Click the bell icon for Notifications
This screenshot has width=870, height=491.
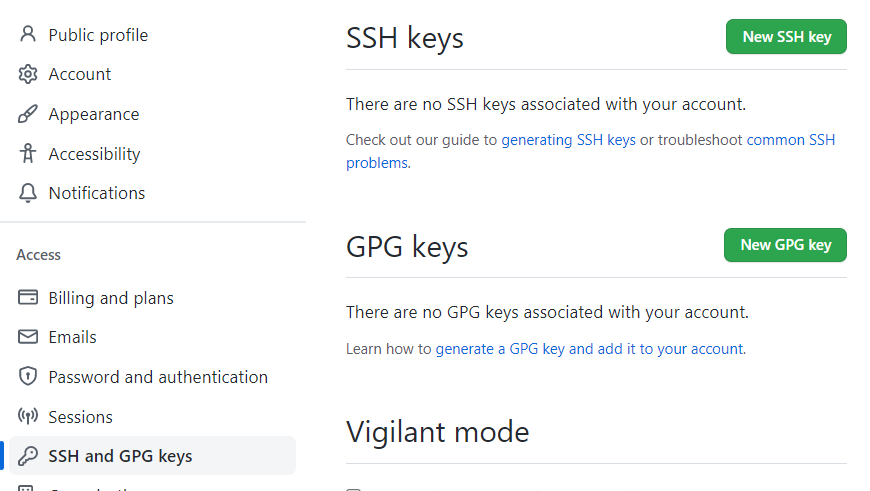28,193
